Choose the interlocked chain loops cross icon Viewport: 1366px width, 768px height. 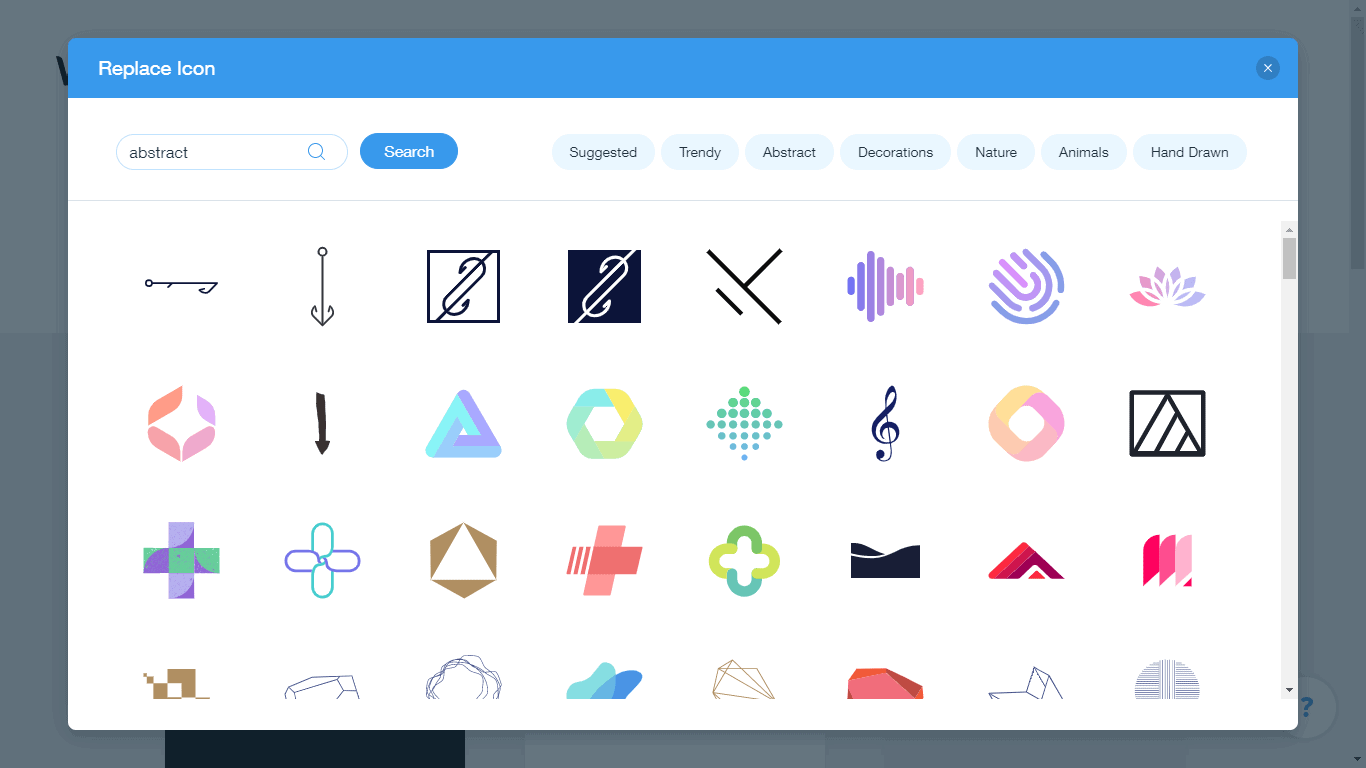point(322,560)
